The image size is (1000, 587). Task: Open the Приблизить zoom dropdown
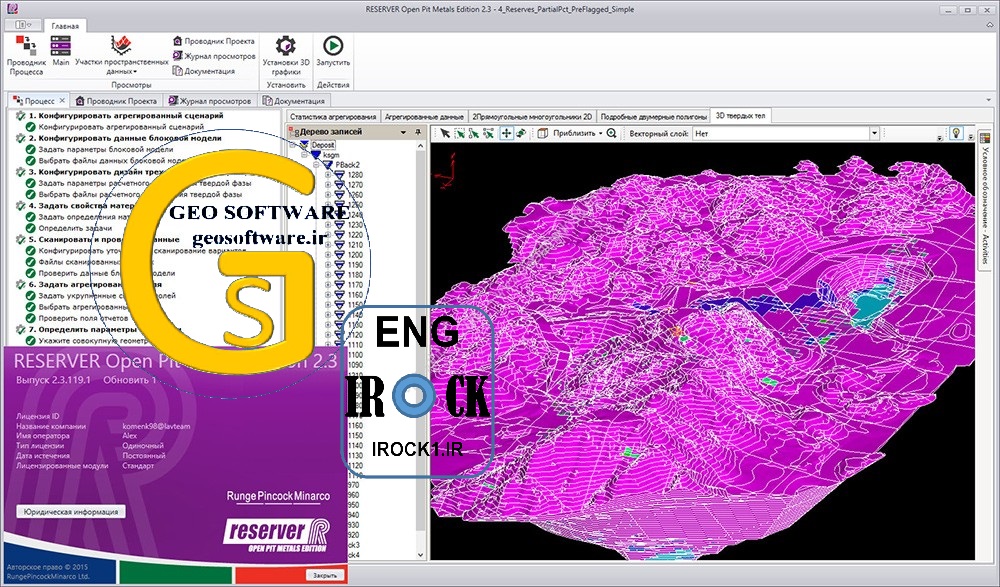[x=578, y=133]
